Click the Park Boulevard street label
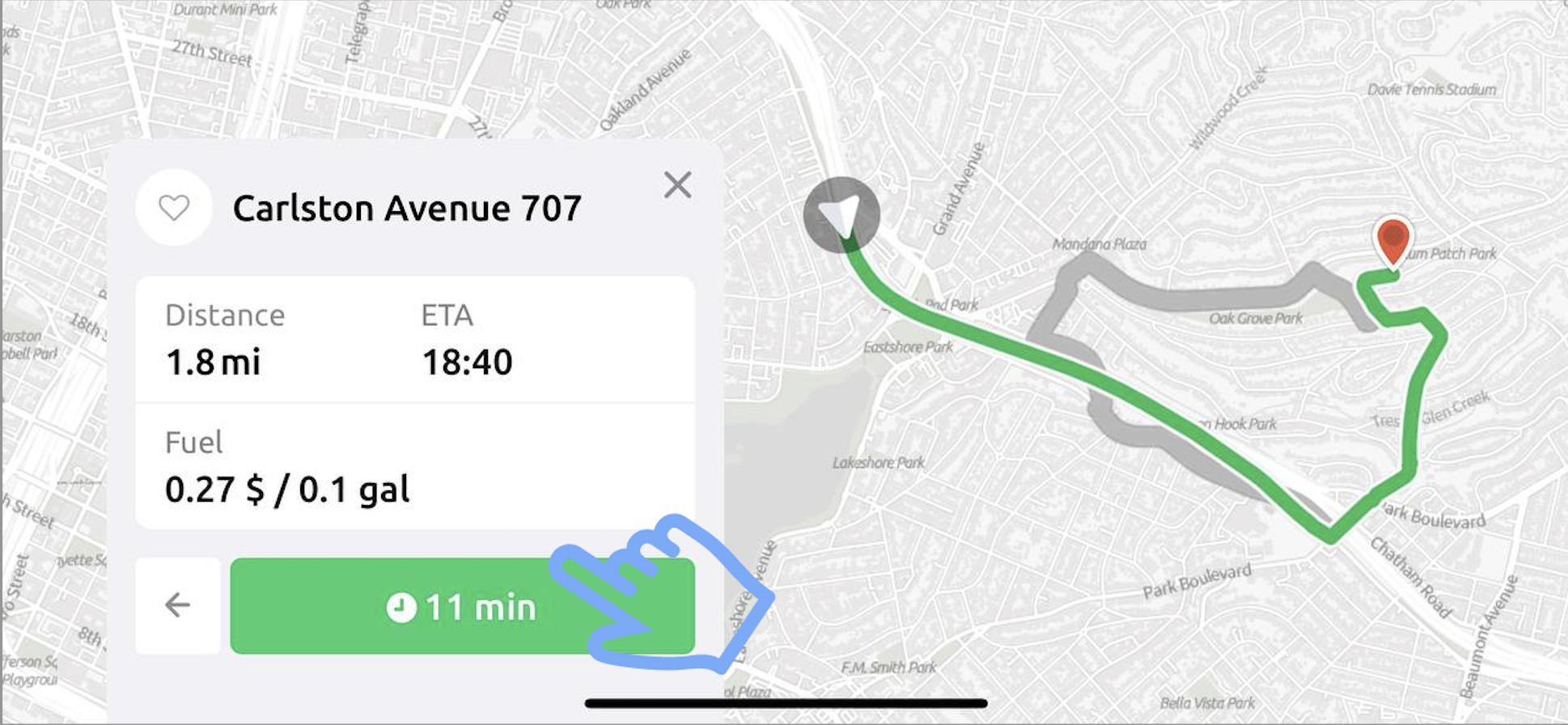The height and width of the screenshot is (725, 1568). 1197,580
